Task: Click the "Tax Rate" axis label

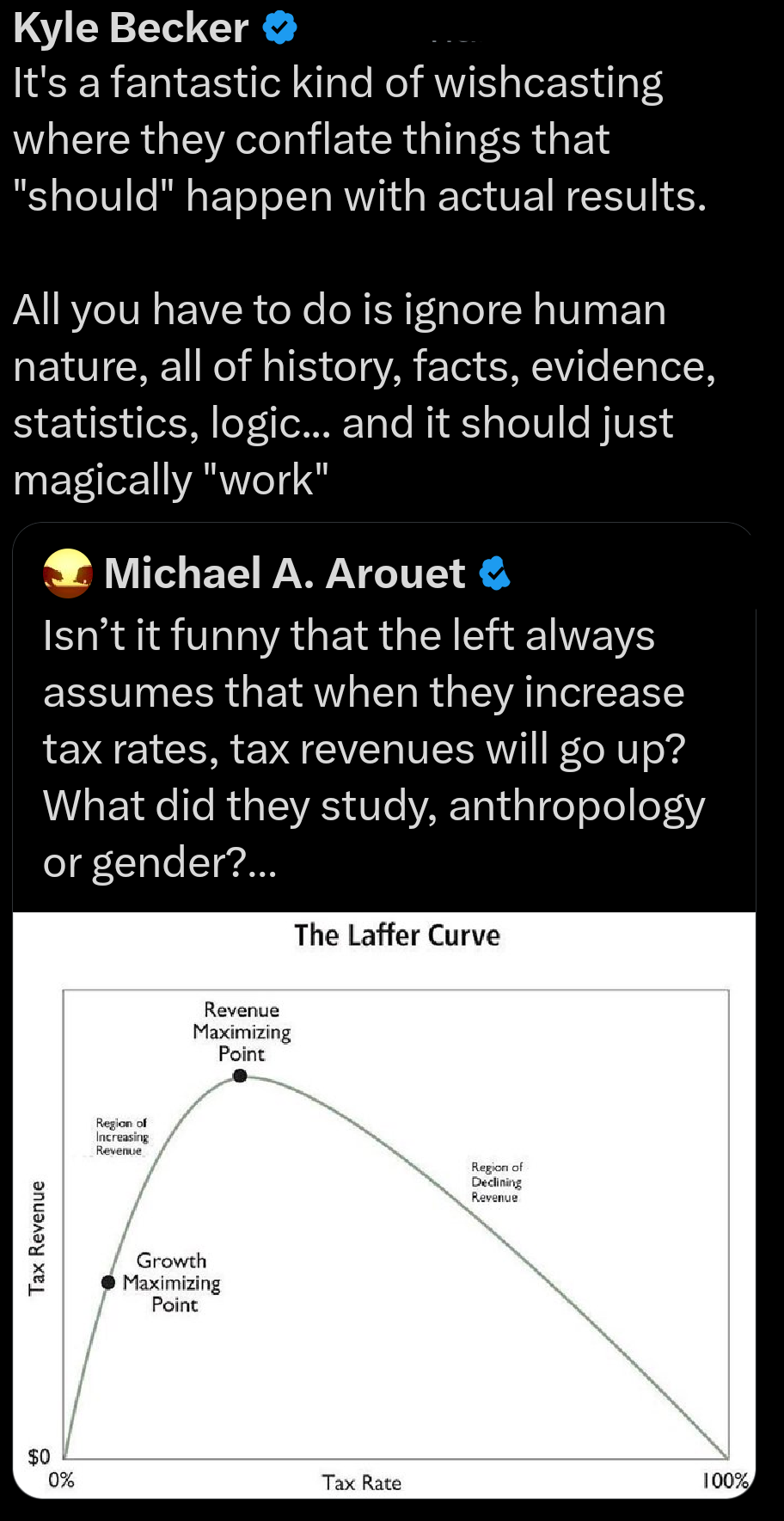Action: (x=362, y=1482)
